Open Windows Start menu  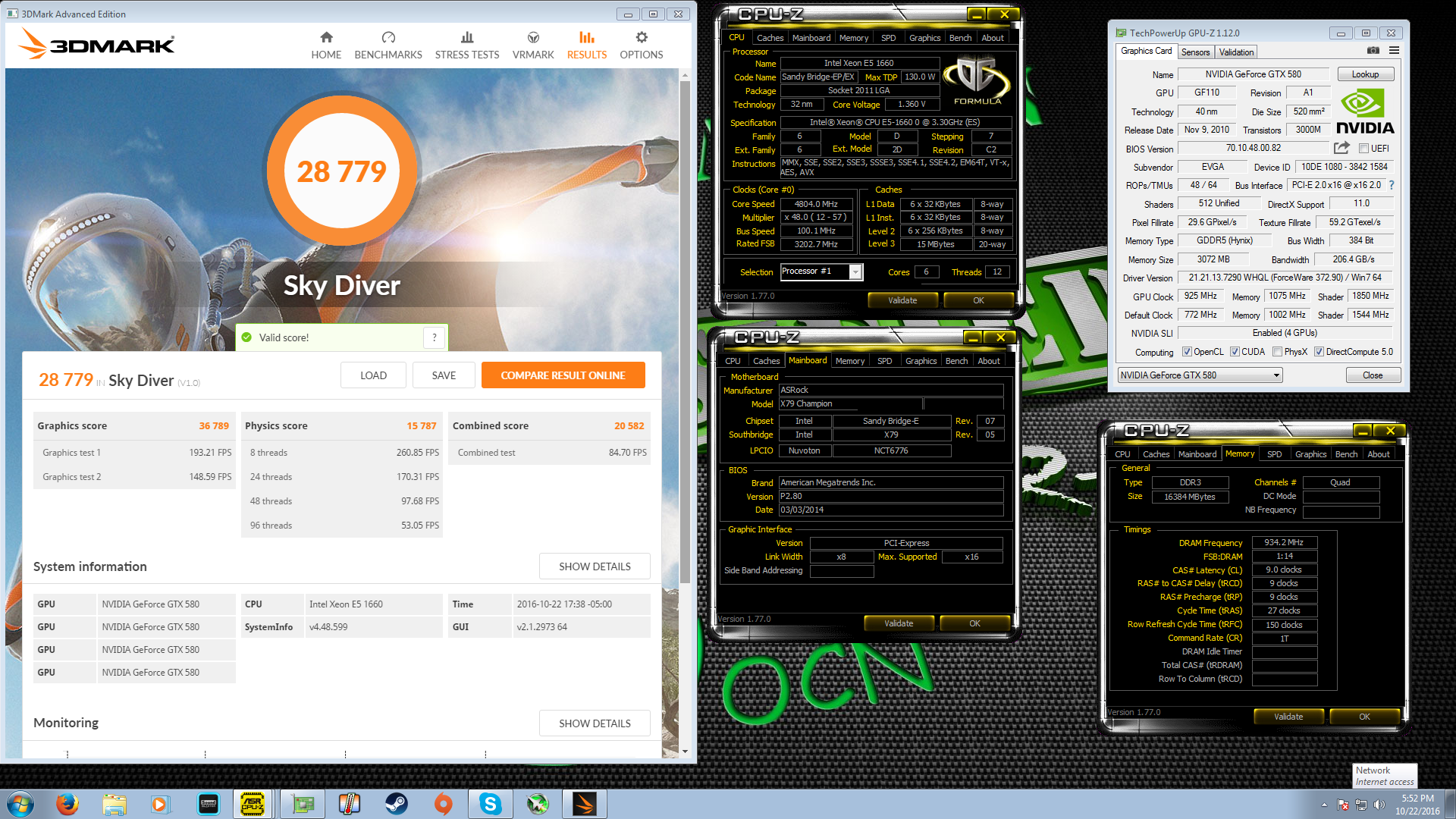point(20,804)
